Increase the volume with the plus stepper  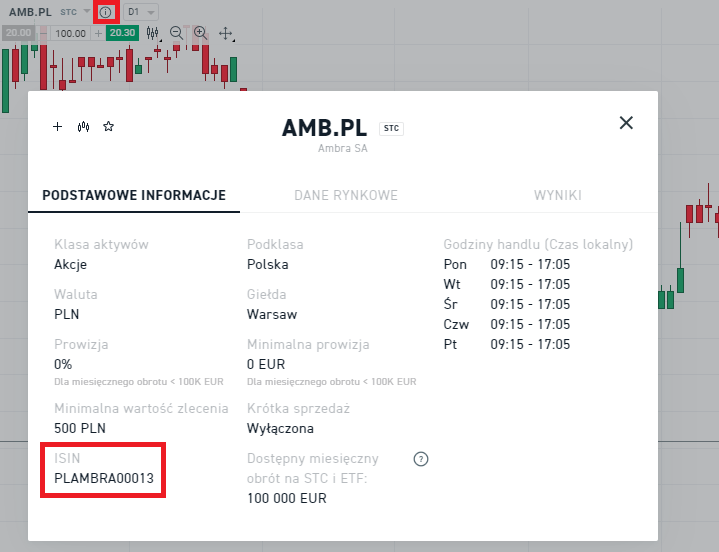[98, 33]
